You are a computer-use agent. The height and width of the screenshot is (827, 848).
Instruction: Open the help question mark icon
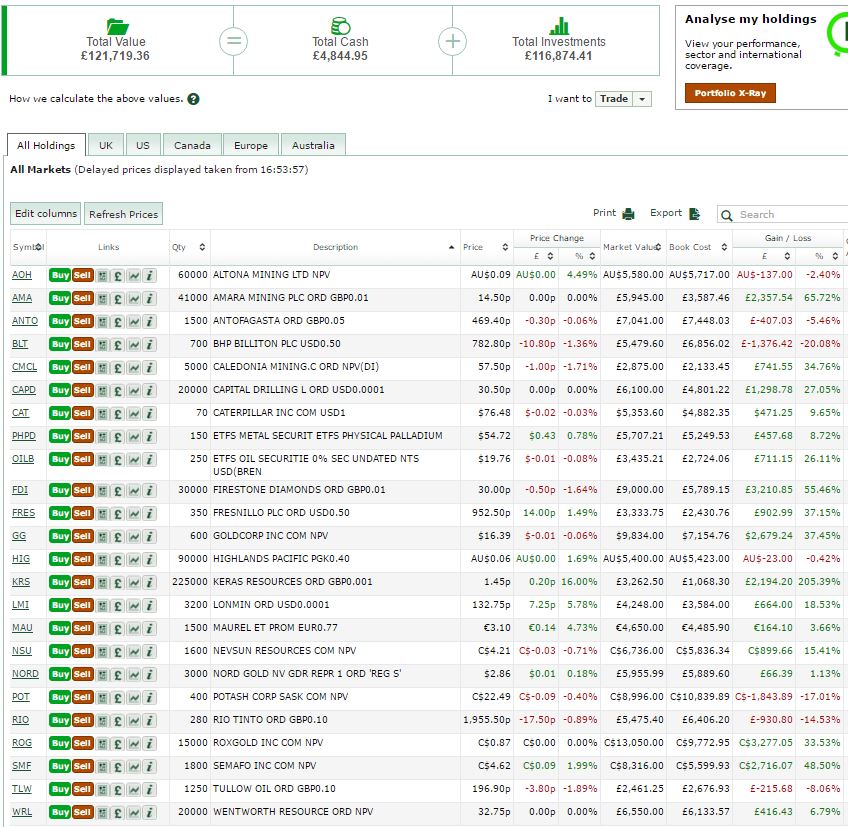(193, 99)
